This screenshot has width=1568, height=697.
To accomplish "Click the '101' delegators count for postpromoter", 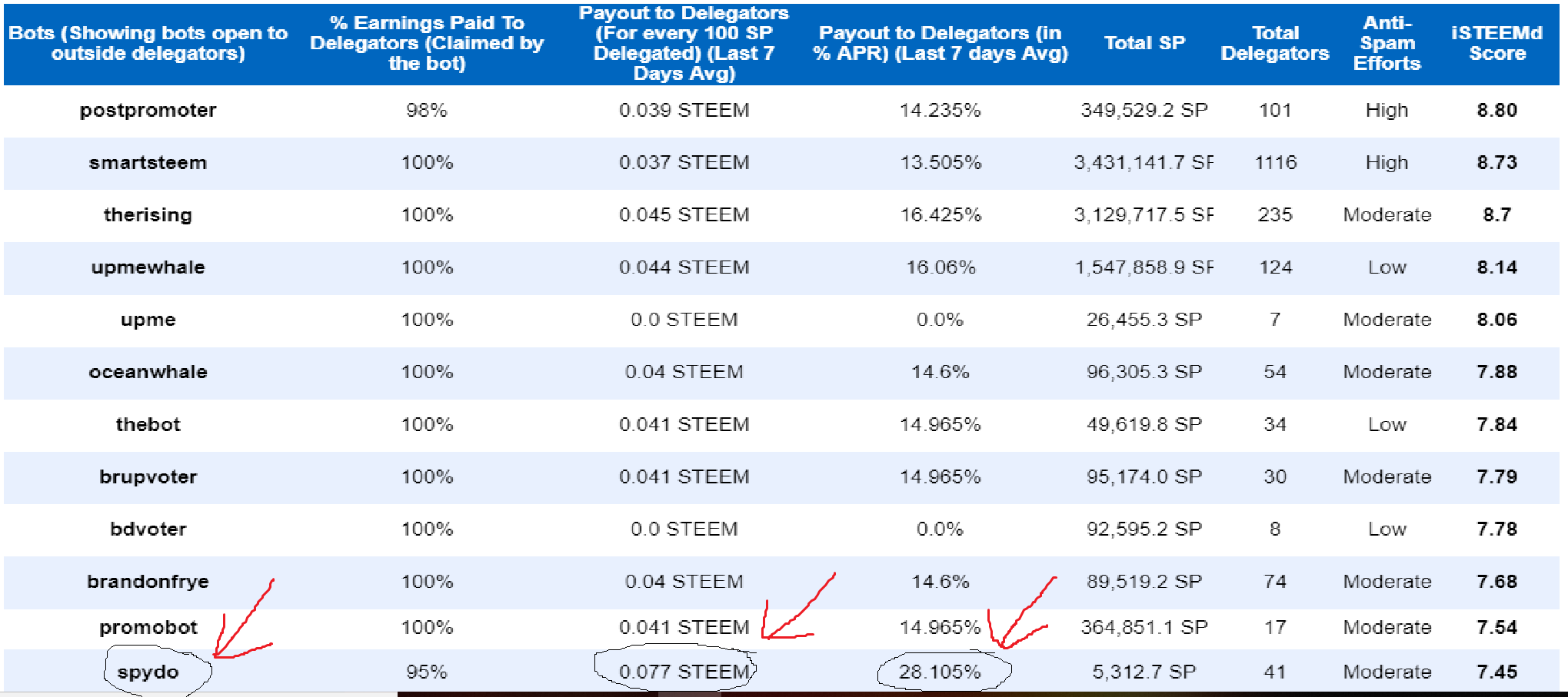I will pyautogui.click(x=1275, y=111).
